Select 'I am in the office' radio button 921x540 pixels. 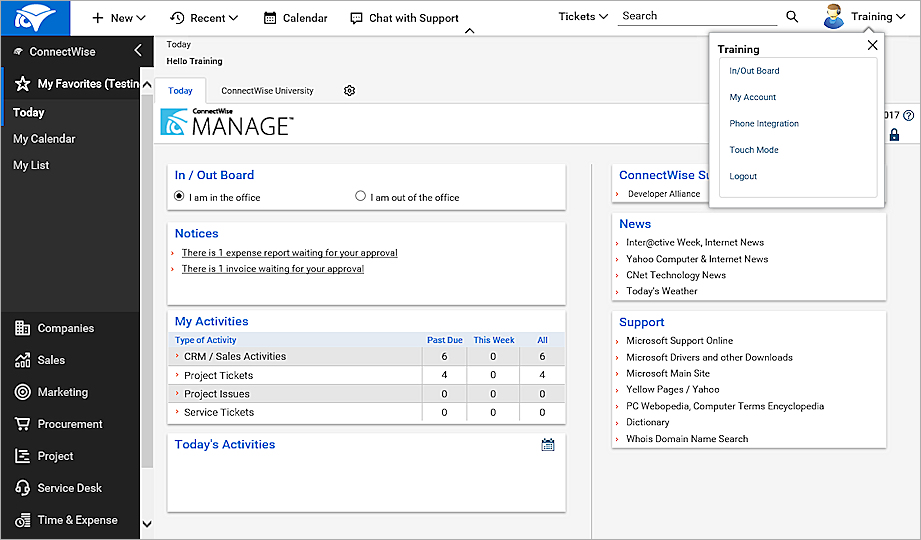click(180, 197)
